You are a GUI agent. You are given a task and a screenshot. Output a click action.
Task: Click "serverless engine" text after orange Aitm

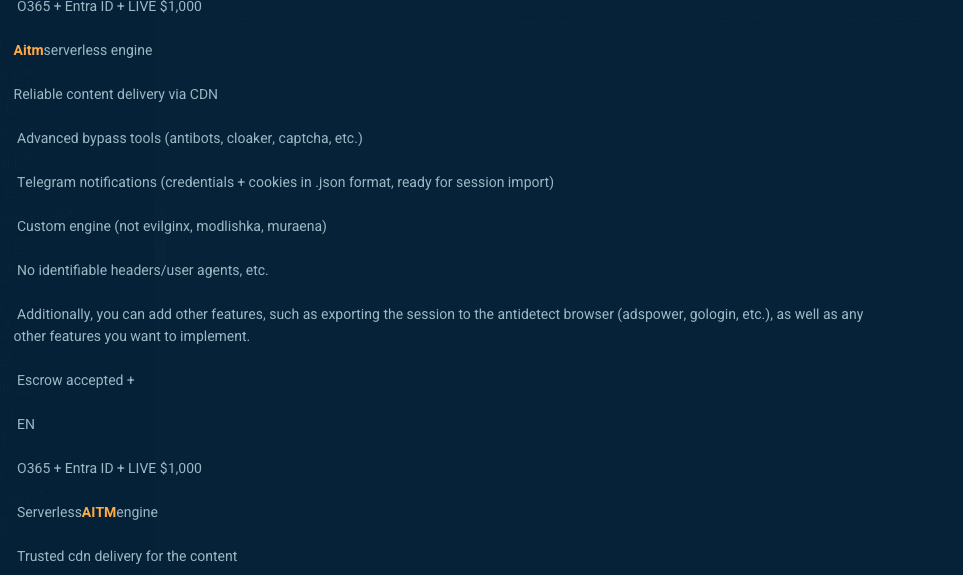click(x=98, y=50)
